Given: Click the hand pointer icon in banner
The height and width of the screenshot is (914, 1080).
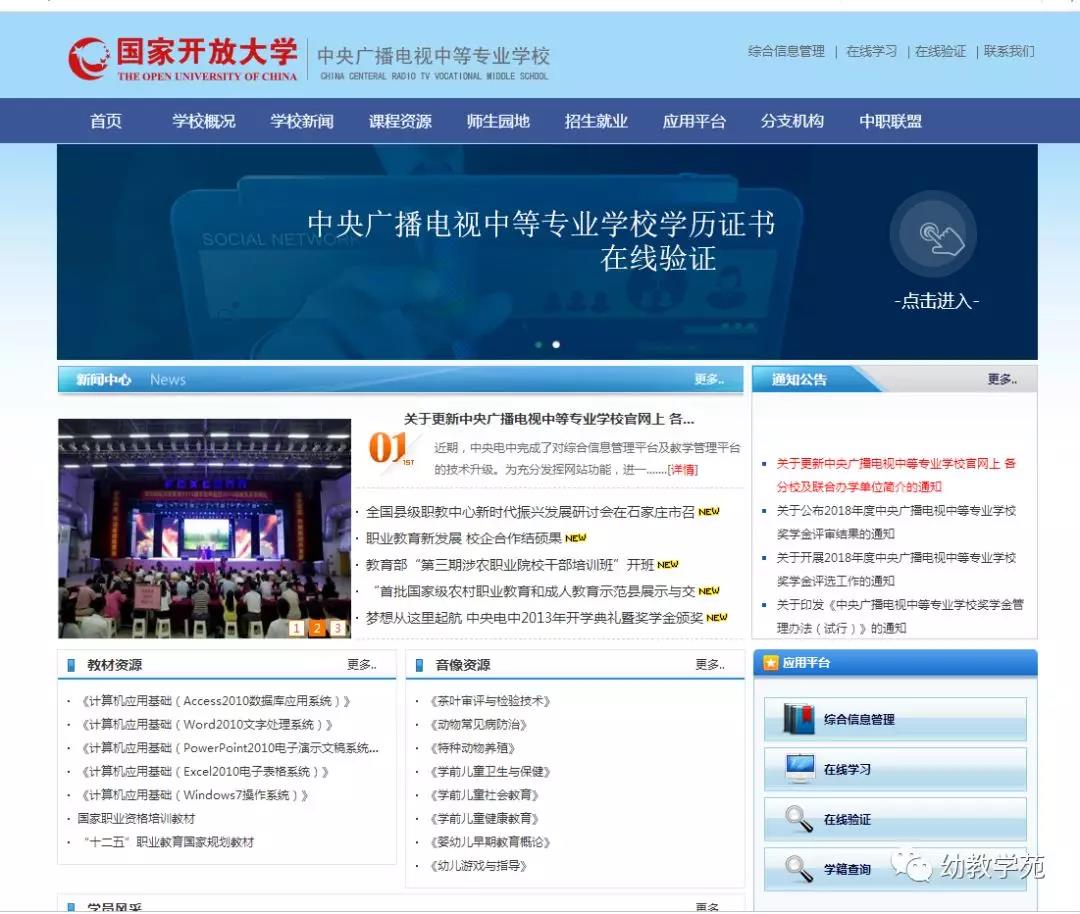Looking at the screenshot, I should pos(940,238).
